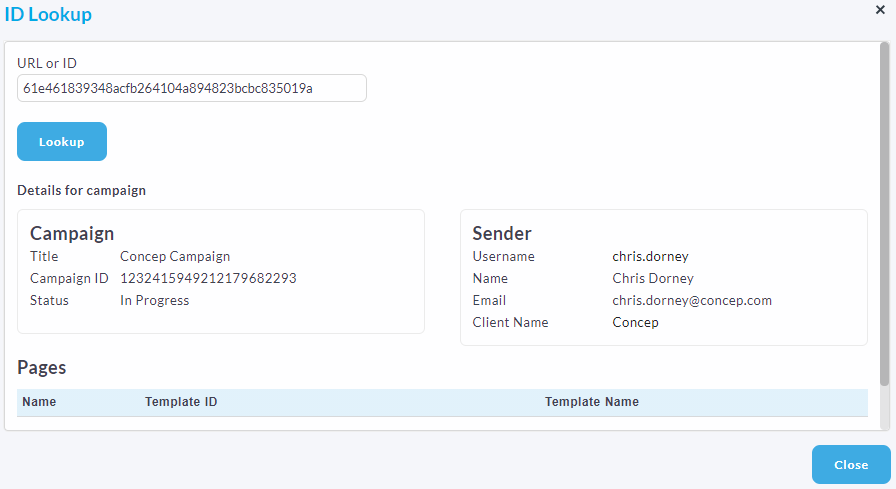
Task: Click the dialog's vertical scrollbar
Action: click(x=885, y=214)
